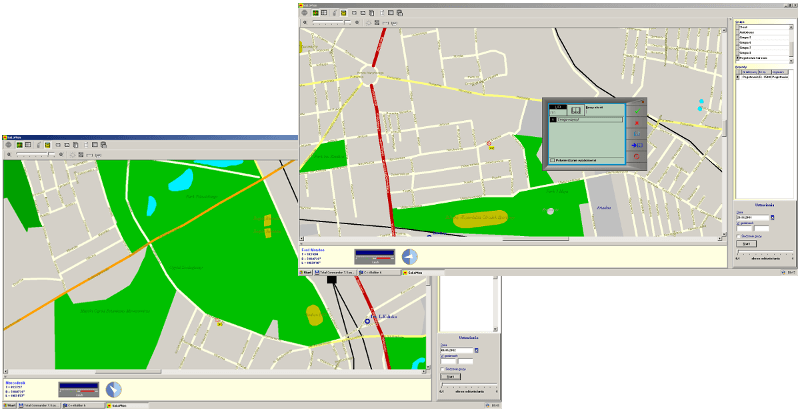Click zoom slider track in upper-right window
The image size is (800, 410).
click(x=332, y=22)
